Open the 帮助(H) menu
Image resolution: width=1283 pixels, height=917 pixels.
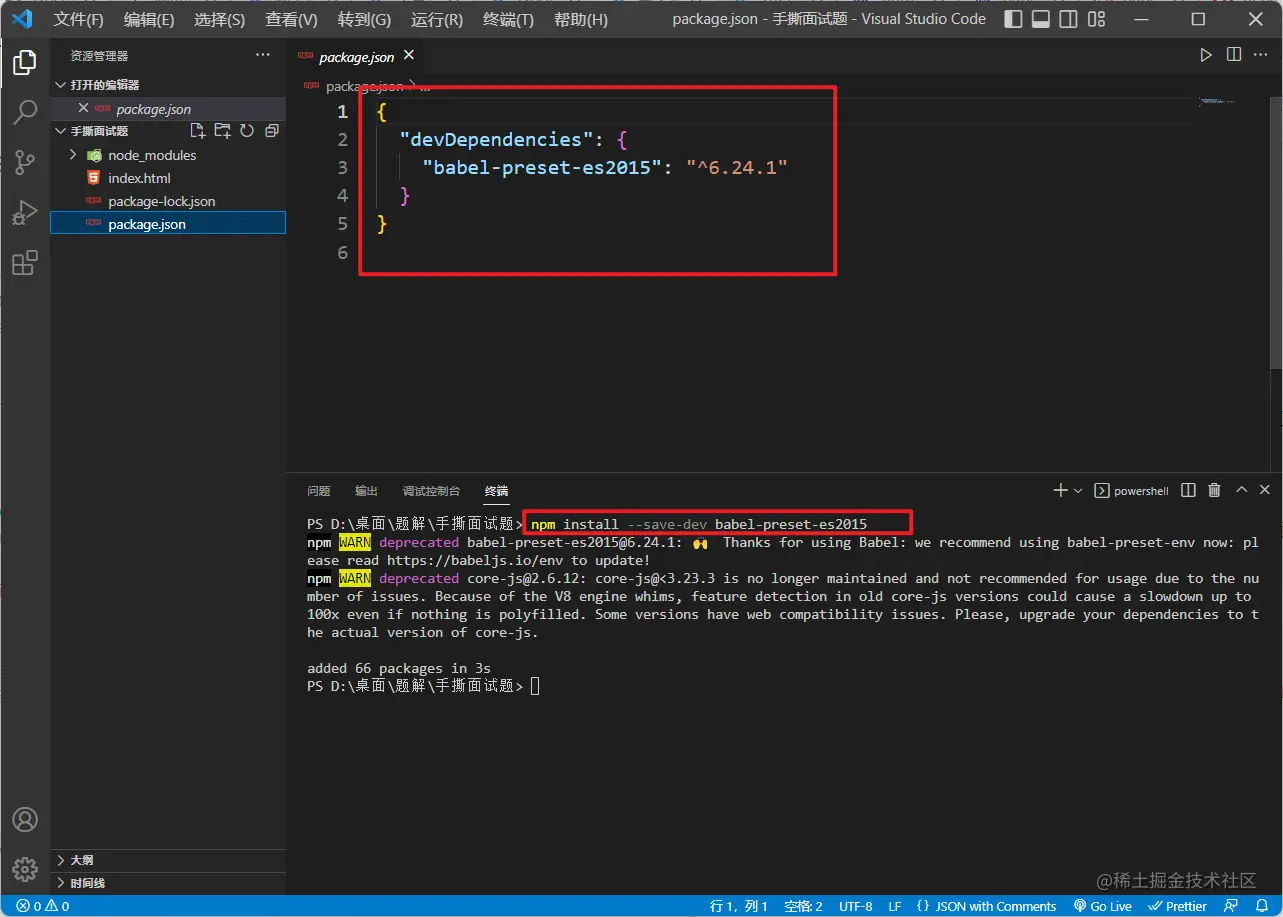[x=581, y=19]
